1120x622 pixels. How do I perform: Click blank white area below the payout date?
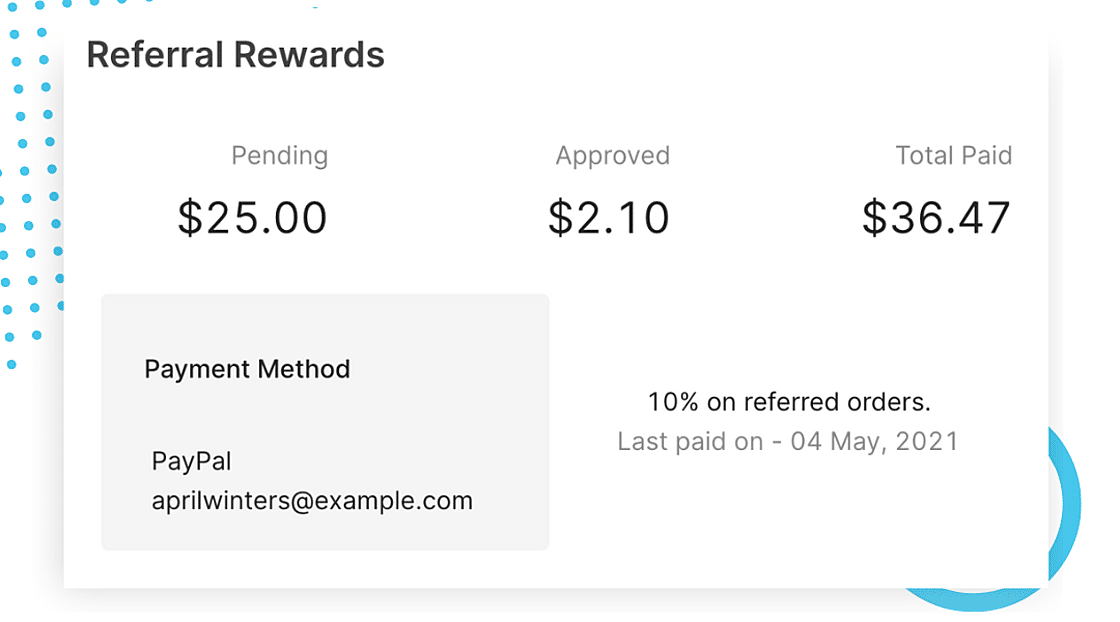tap(790, 520)
